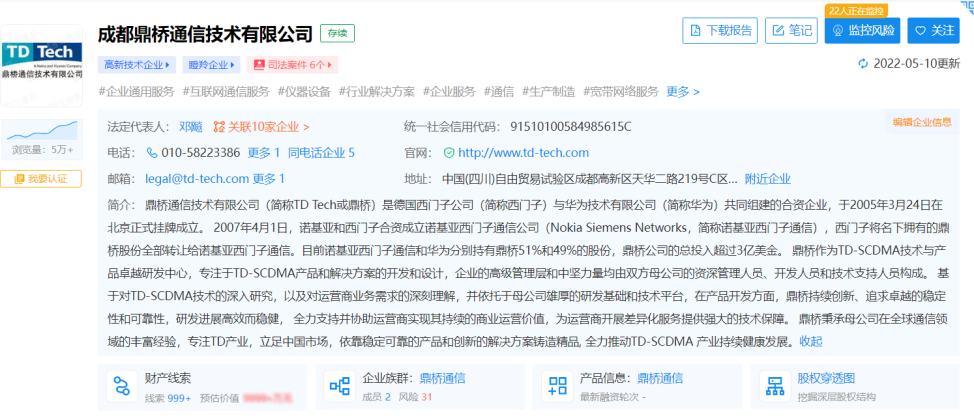Click the #生产制造 hashtag
Viewport: 974px width, 419px height.
548,92
